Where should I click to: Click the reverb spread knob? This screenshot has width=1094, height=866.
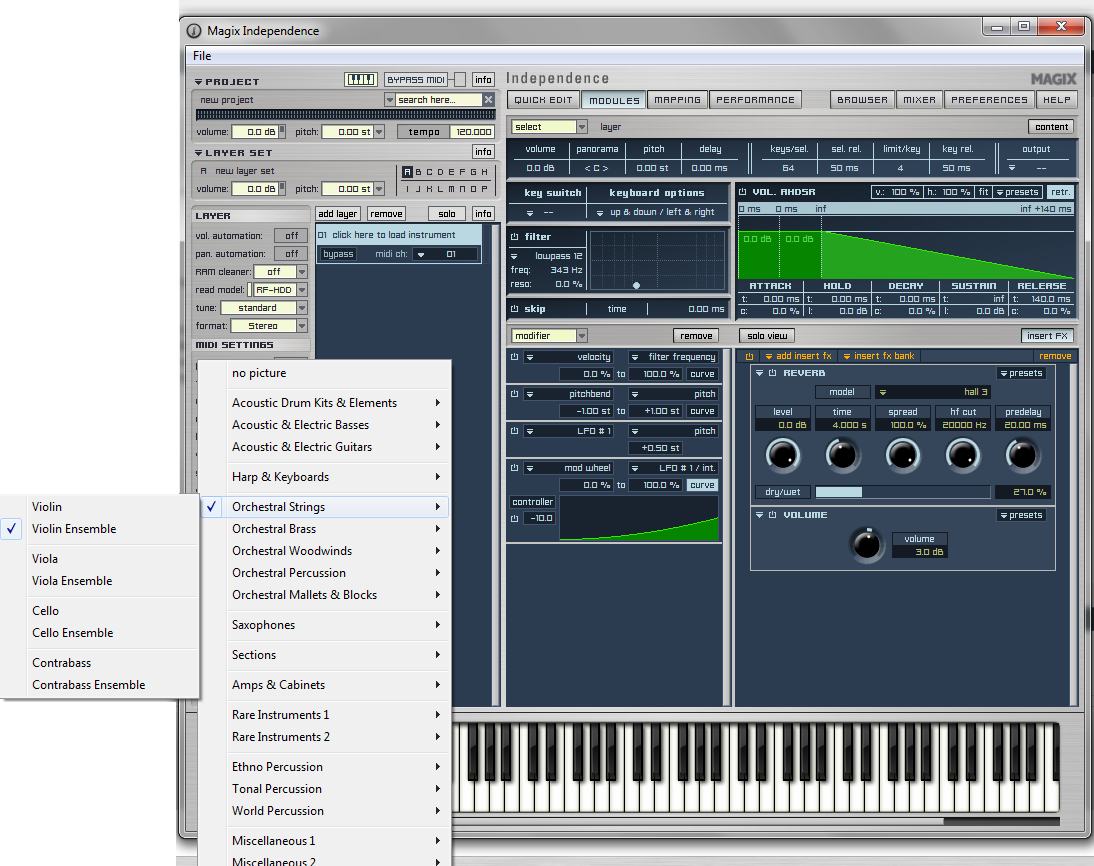[902, 455]
